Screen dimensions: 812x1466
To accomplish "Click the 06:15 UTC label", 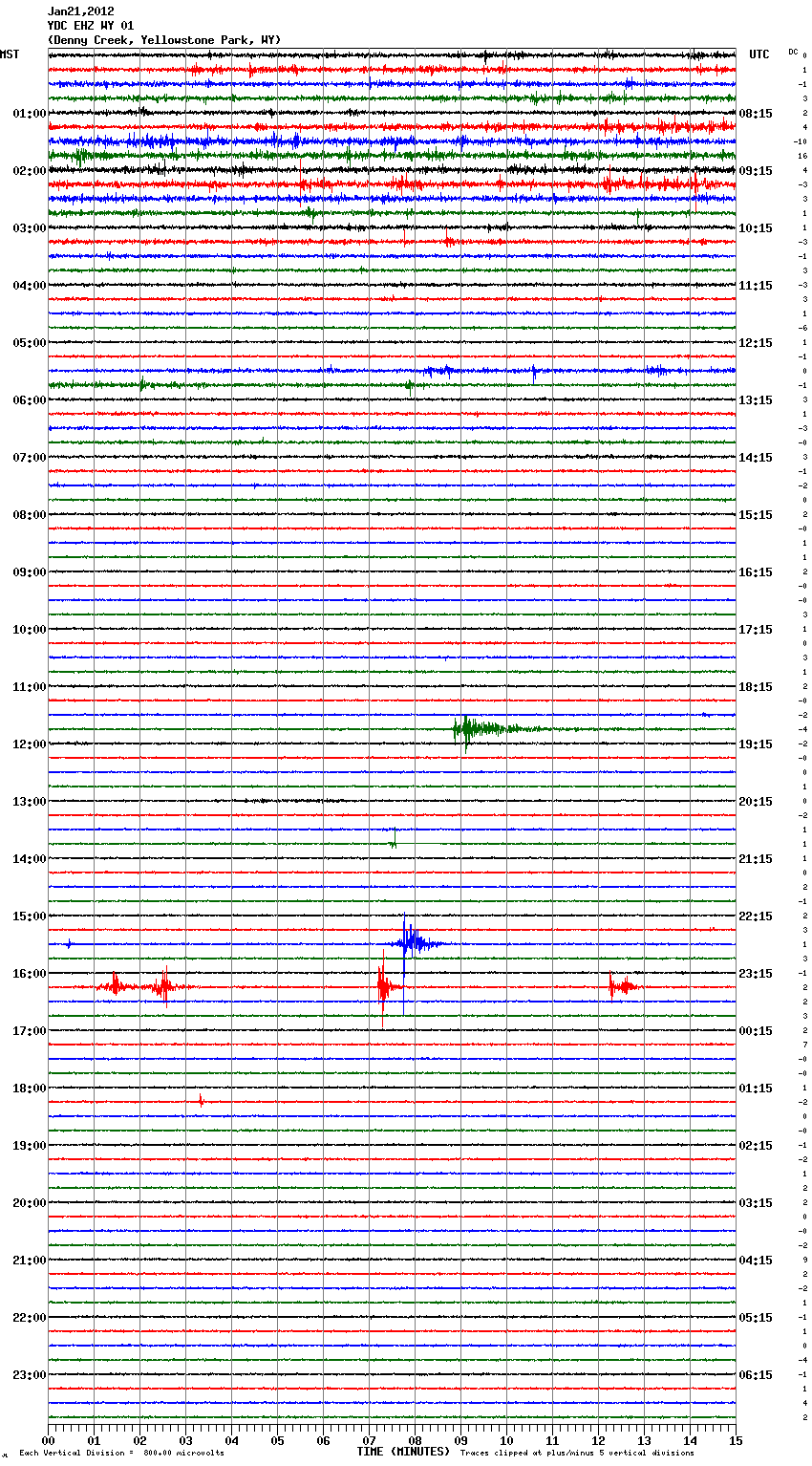I will pyautogui.click(x=756, y=1375).
